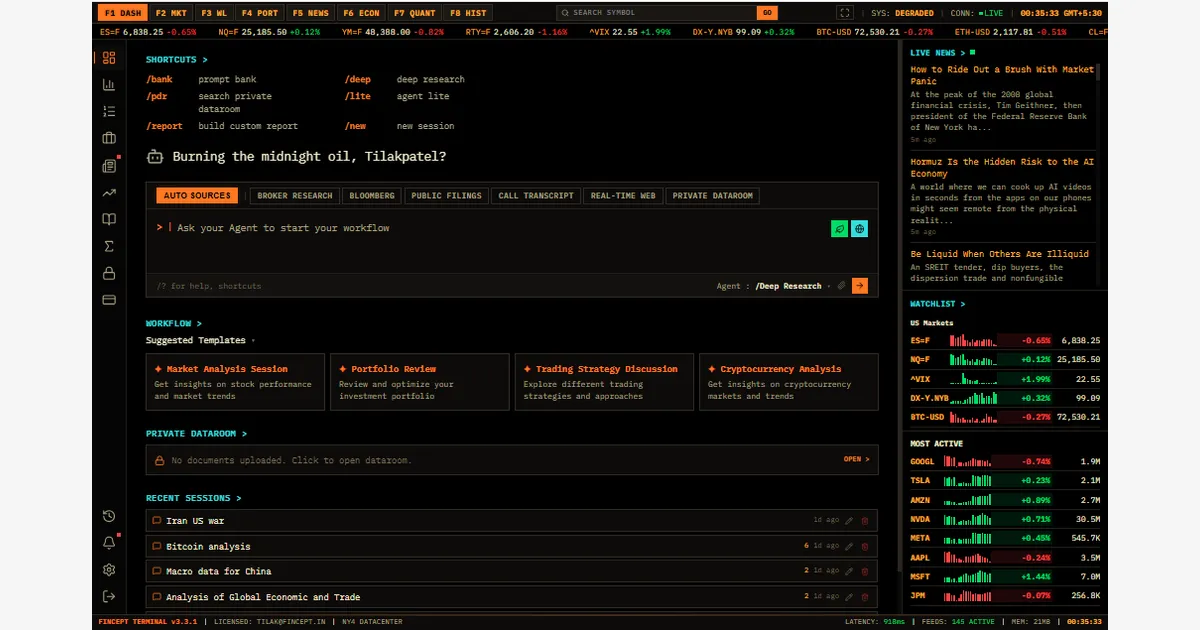Open the notifications bell icon
Screen dimensions: 1200x630
[x=109, y=543]
